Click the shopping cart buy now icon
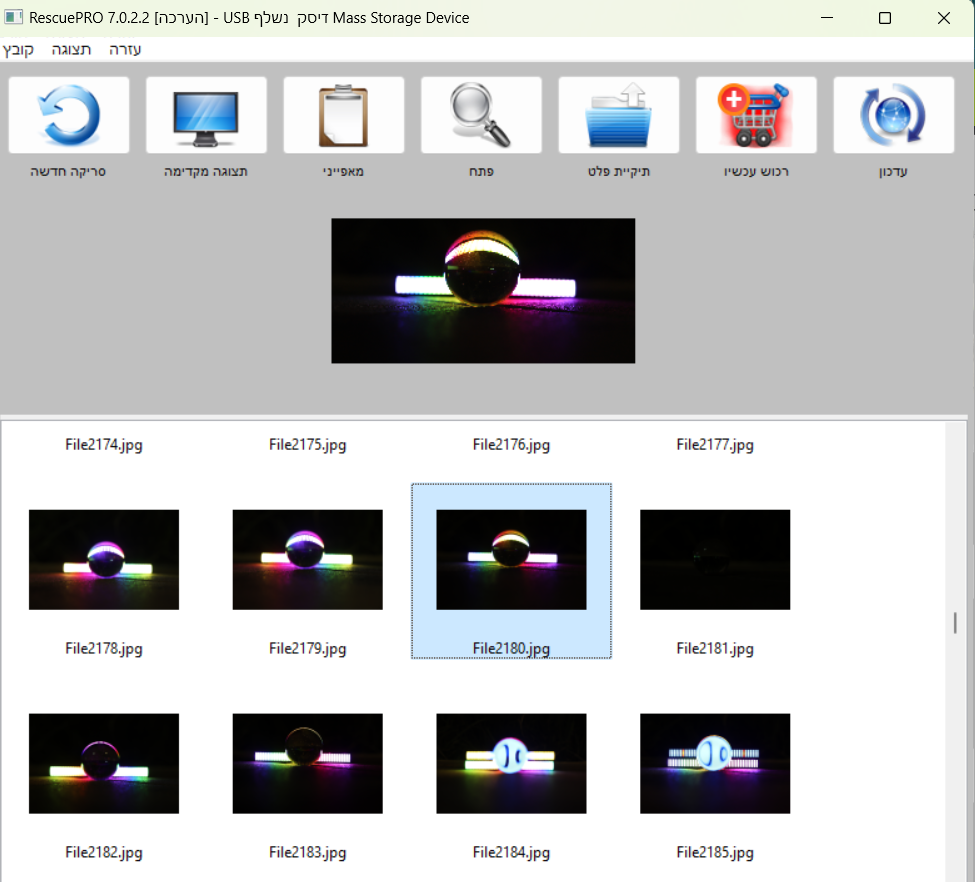This screenshot has width=975, height=882. pos(756,115)
